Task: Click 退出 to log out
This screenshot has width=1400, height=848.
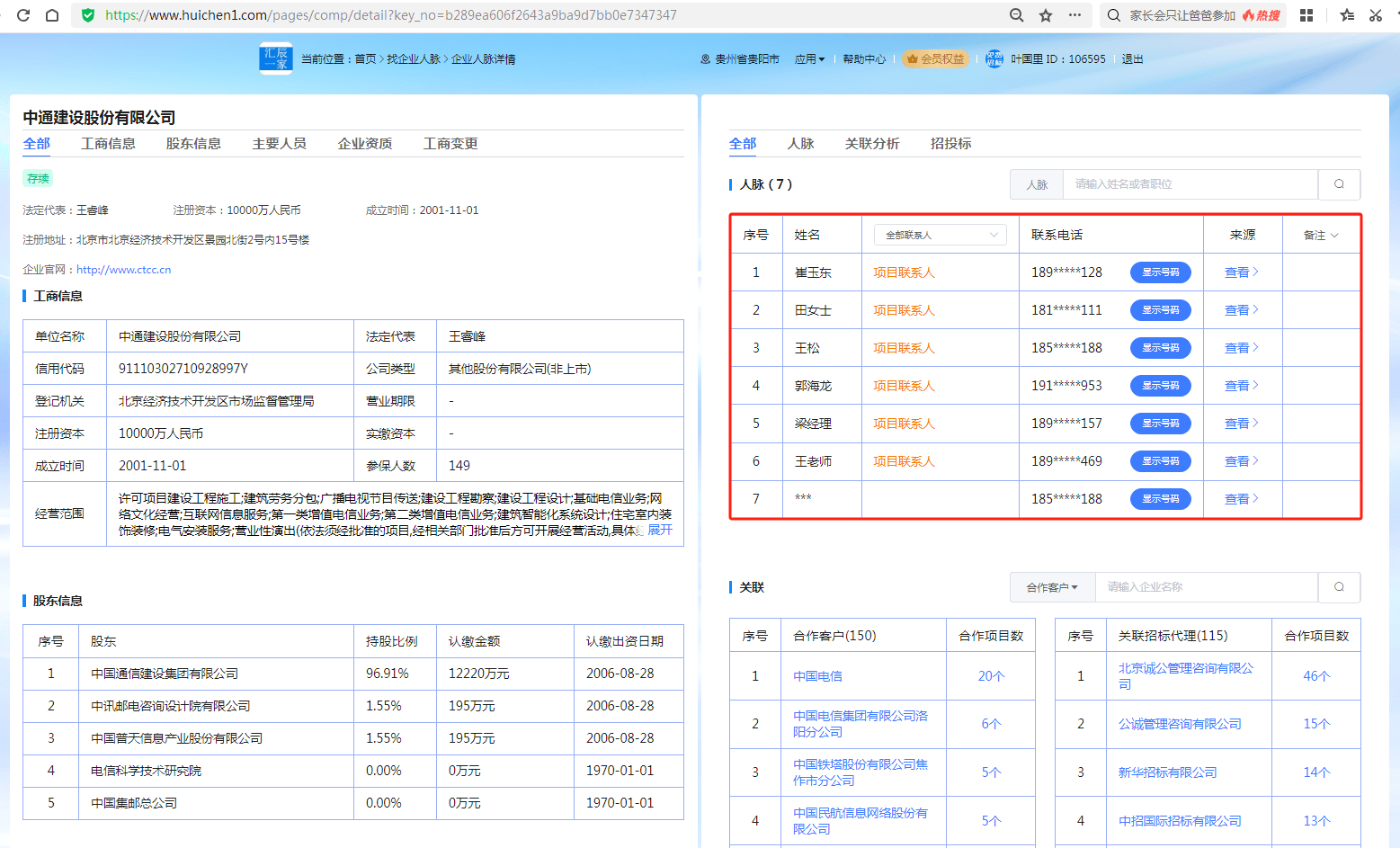Action: [x=1132, y=59]
